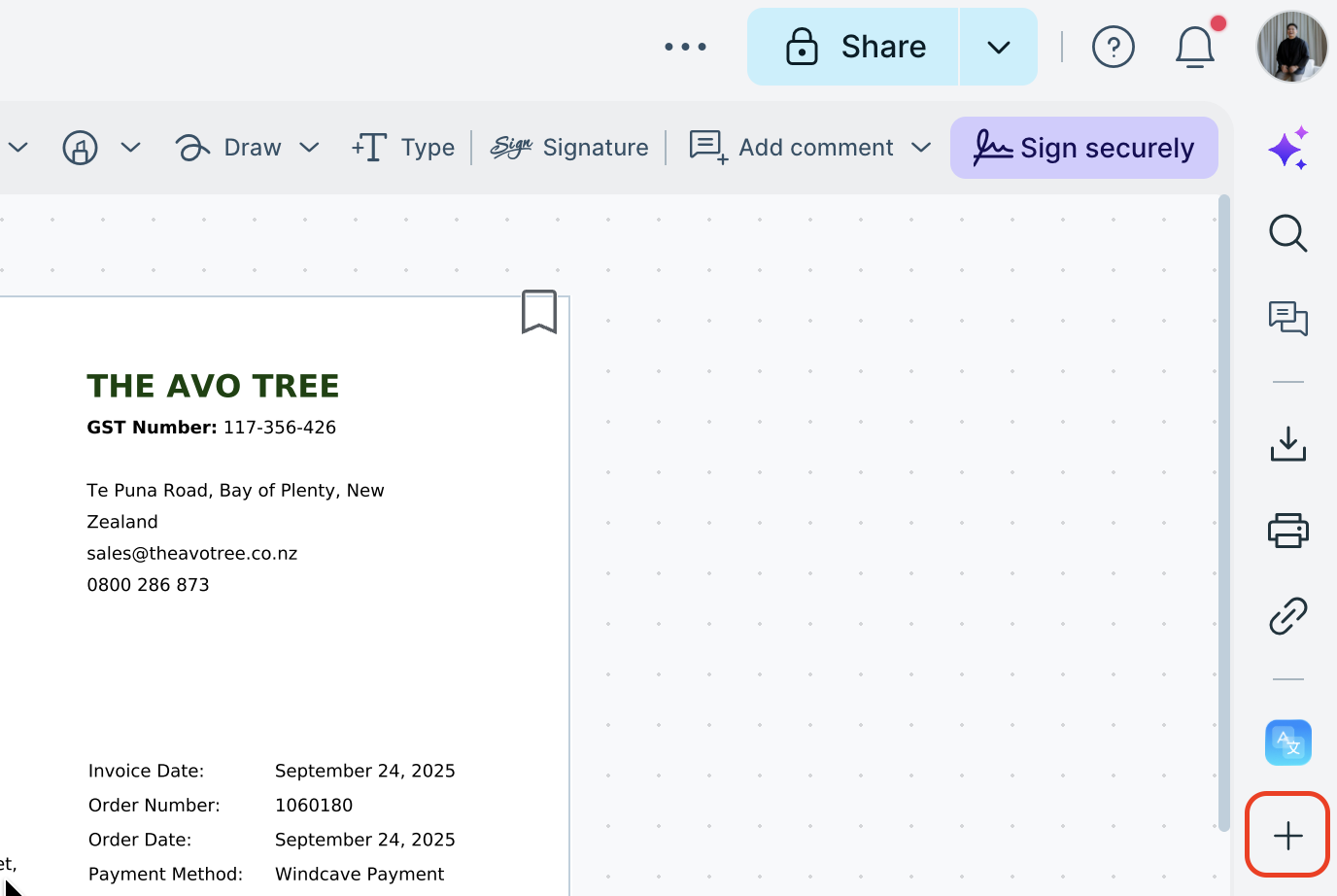Image resolution: width=1337 pixels, height=896 pixels.
Task: Download the document via the sidebar icon
Action: tap(1287, 444)
